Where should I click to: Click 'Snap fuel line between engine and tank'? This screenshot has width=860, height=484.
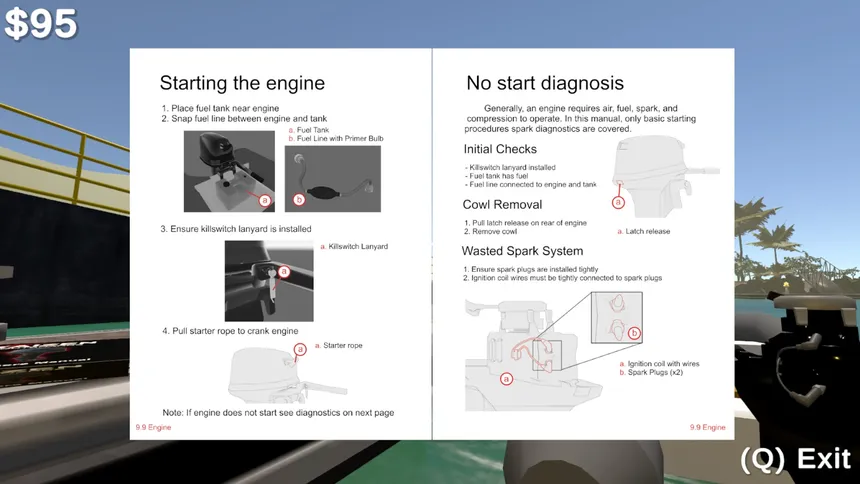[244, 119]
